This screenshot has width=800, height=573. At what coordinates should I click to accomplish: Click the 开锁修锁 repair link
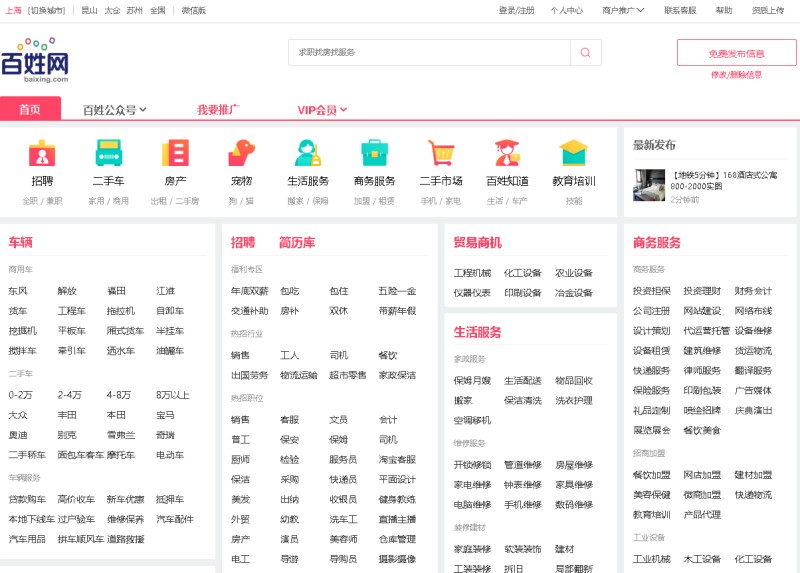[472, 465]
